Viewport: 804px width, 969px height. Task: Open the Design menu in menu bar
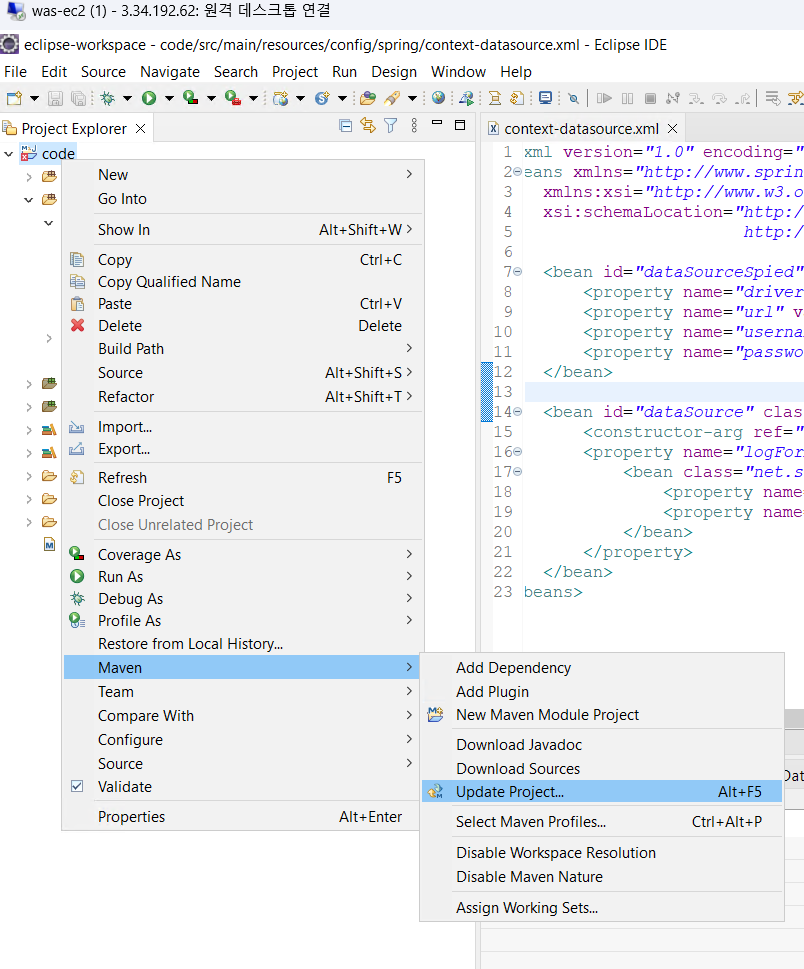coord(394,72)
